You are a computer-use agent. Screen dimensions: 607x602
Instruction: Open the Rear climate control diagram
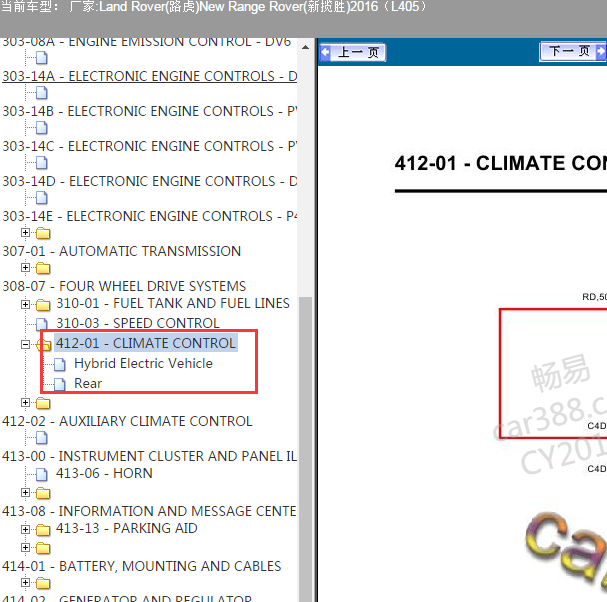click(x=88, y=384)
